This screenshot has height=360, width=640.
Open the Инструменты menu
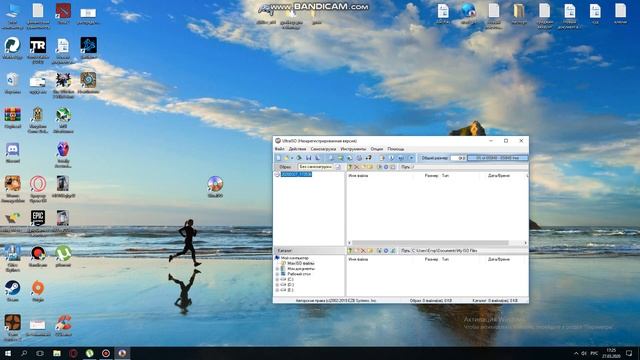click(353, 149)
